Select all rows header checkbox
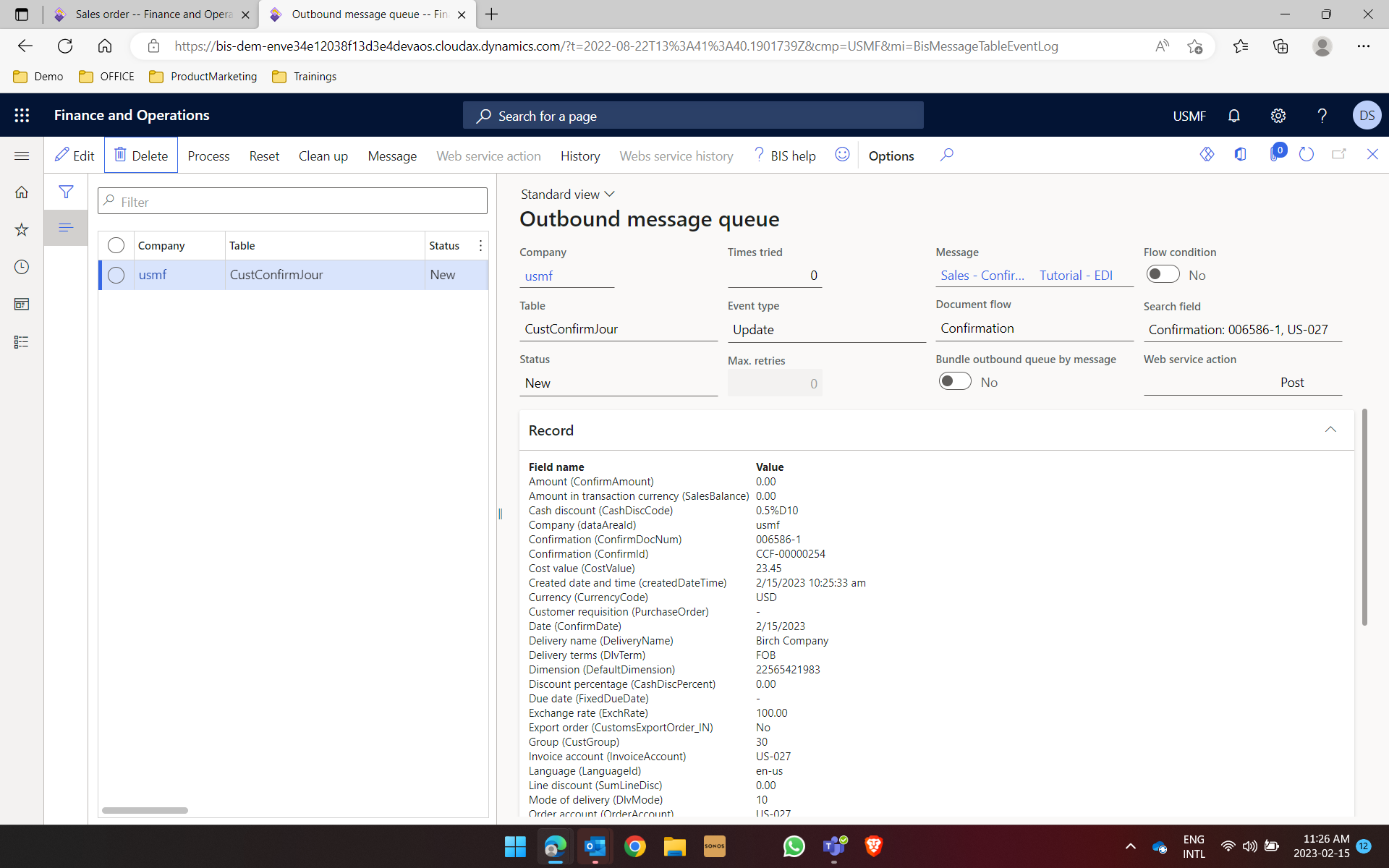 tap(116, 245)
